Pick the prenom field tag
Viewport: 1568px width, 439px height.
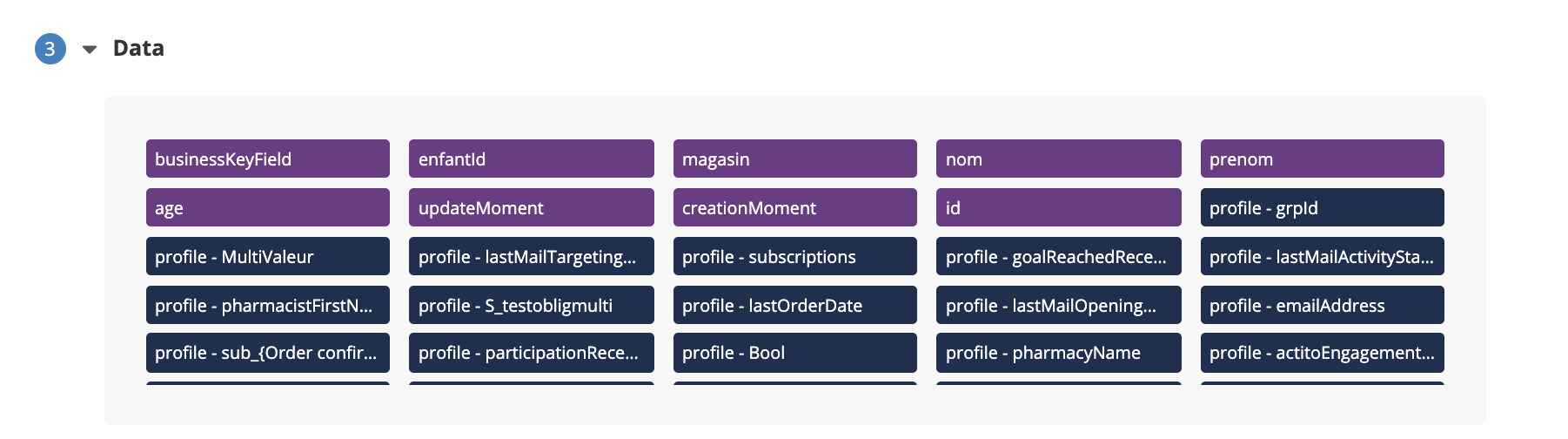click(1322, 159)
